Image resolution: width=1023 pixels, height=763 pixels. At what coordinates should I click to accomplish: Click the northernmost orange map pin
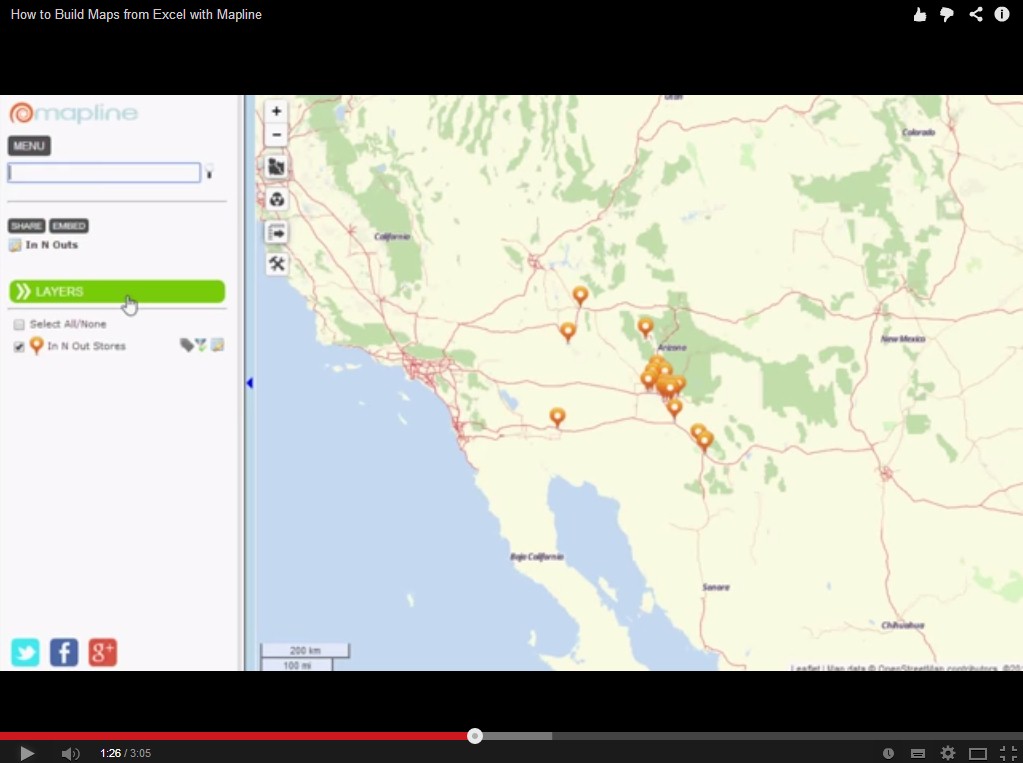pos(580,296)
